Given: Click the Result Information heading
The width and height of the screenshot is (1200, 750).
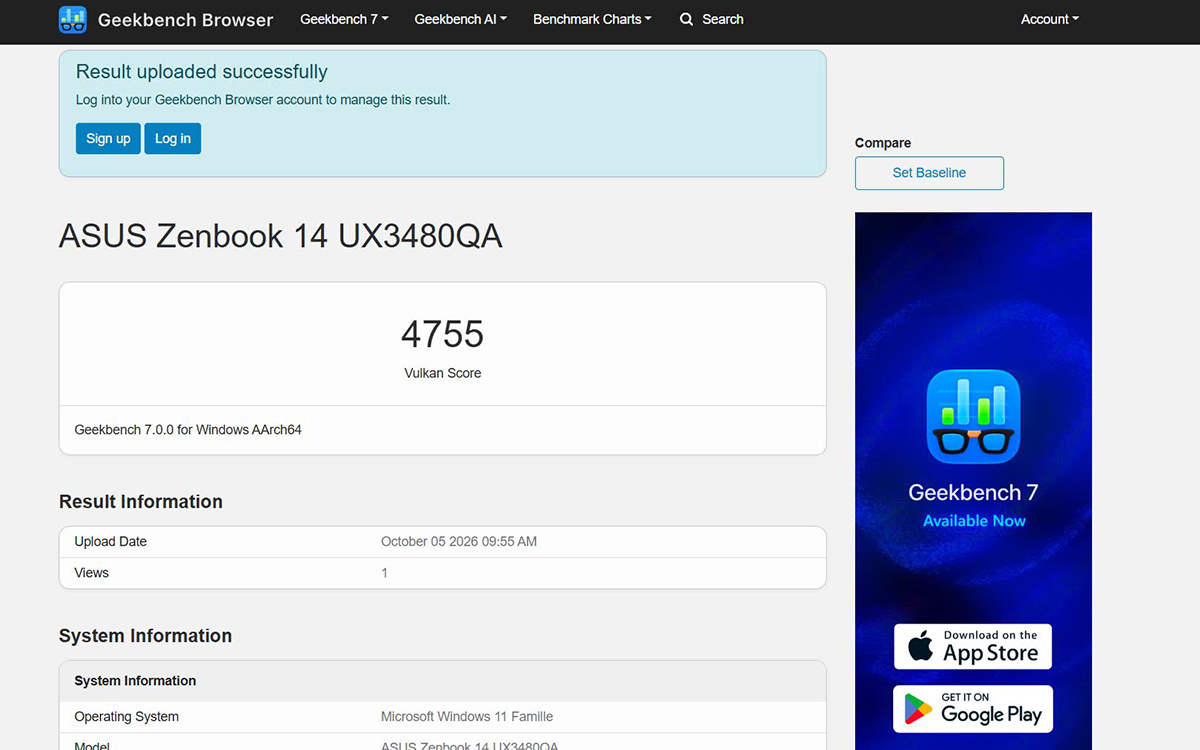Looking at the screenshot, I should pos(141,502).
